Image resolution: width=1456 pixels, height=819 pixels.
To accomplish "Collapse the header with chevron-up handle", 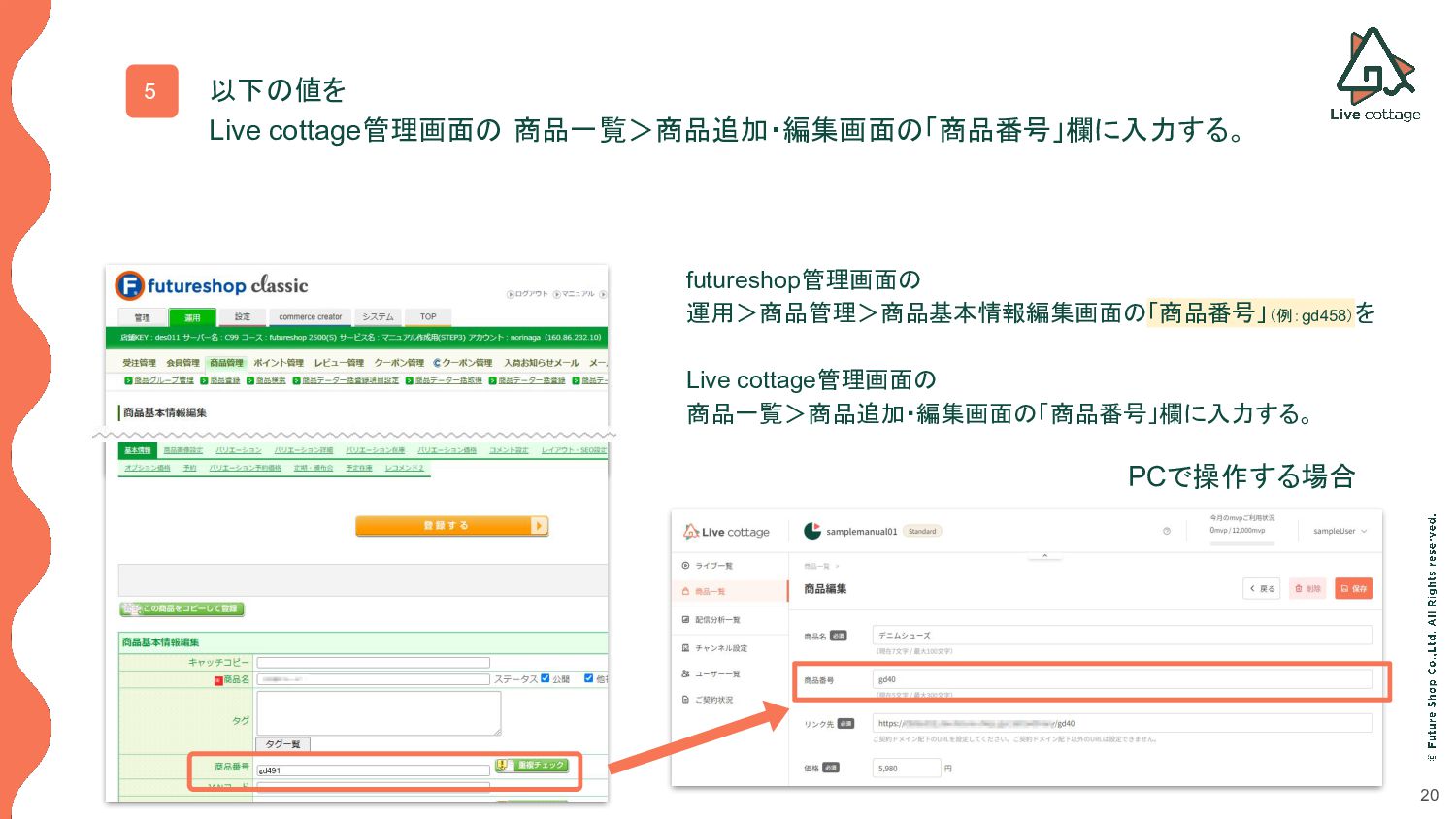I will point(1044,556).
